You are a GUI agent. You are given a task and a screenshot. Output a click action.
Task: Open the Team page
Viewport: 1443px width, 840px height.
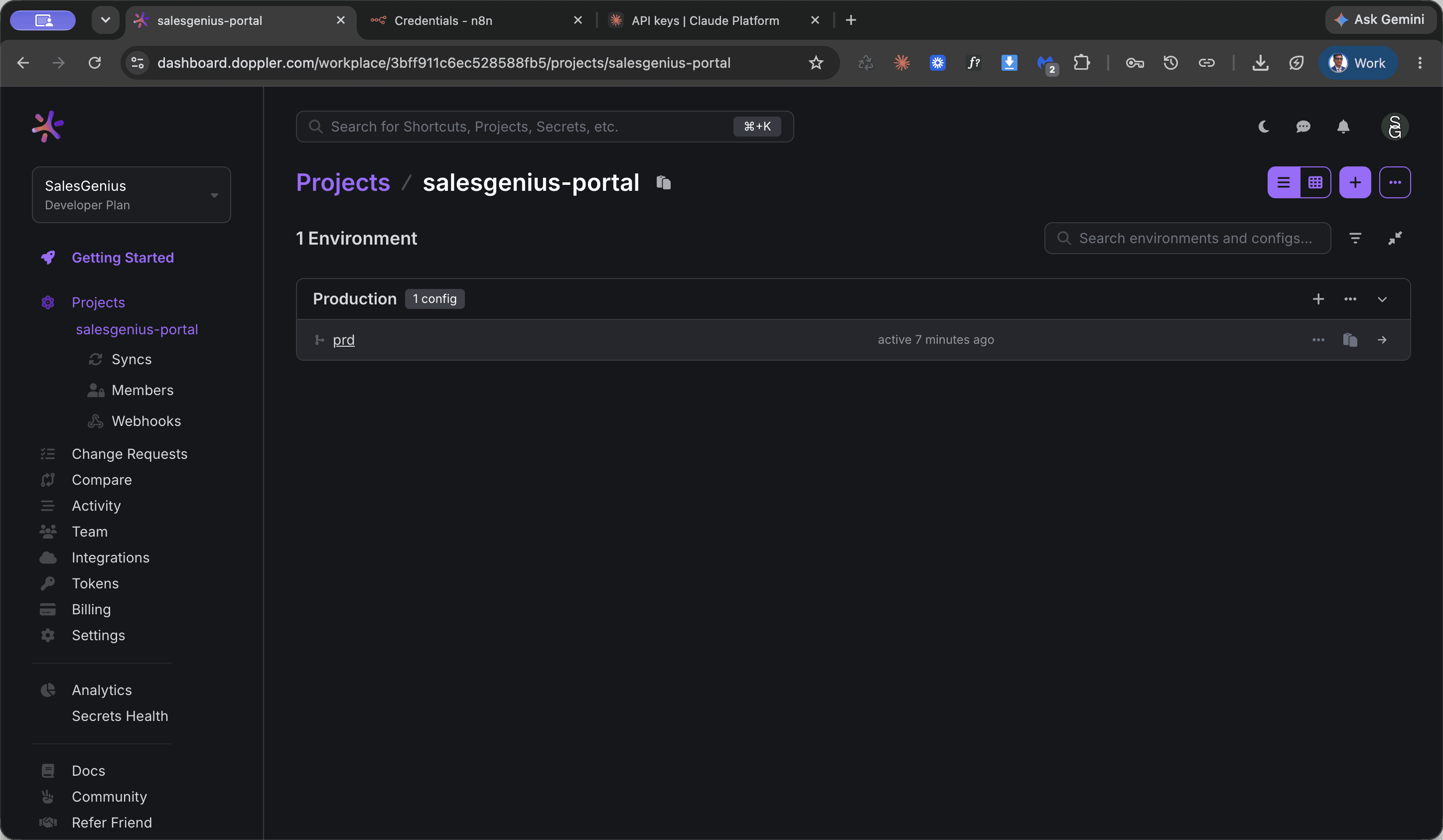(x=89, y=532)
